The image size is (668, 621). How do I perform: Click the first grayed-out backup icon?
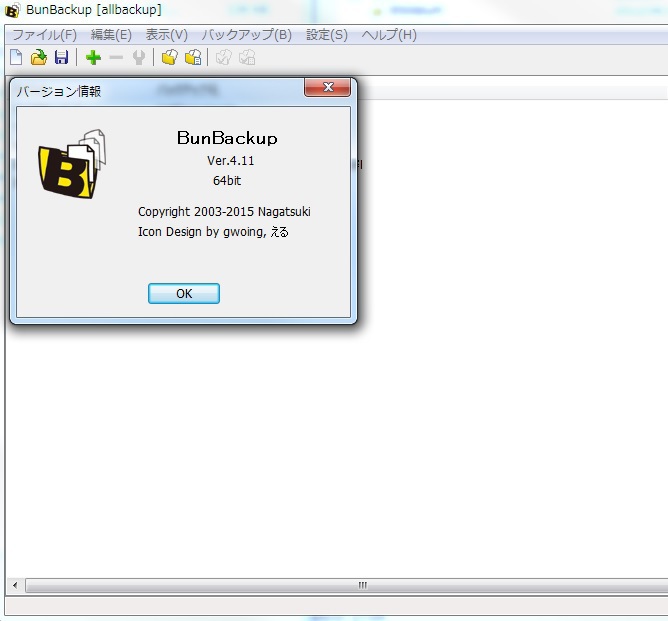pyautogui.click(x=224, y=57)
